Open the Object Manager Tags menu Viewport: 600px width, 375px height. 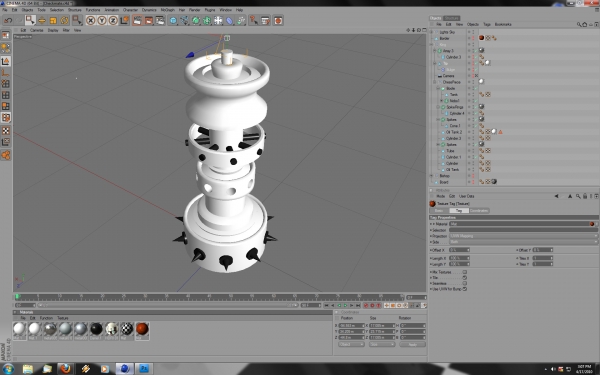pyautogui.click(x=487, y=24)
